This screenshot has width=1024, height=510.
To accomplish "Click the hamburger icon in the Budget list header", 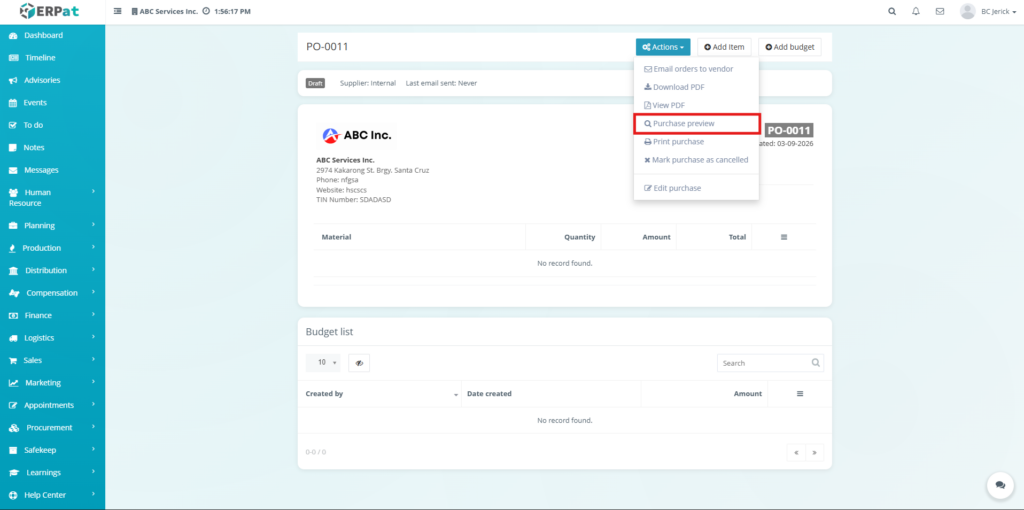I will pyautogui.click(x=800, y=394).
